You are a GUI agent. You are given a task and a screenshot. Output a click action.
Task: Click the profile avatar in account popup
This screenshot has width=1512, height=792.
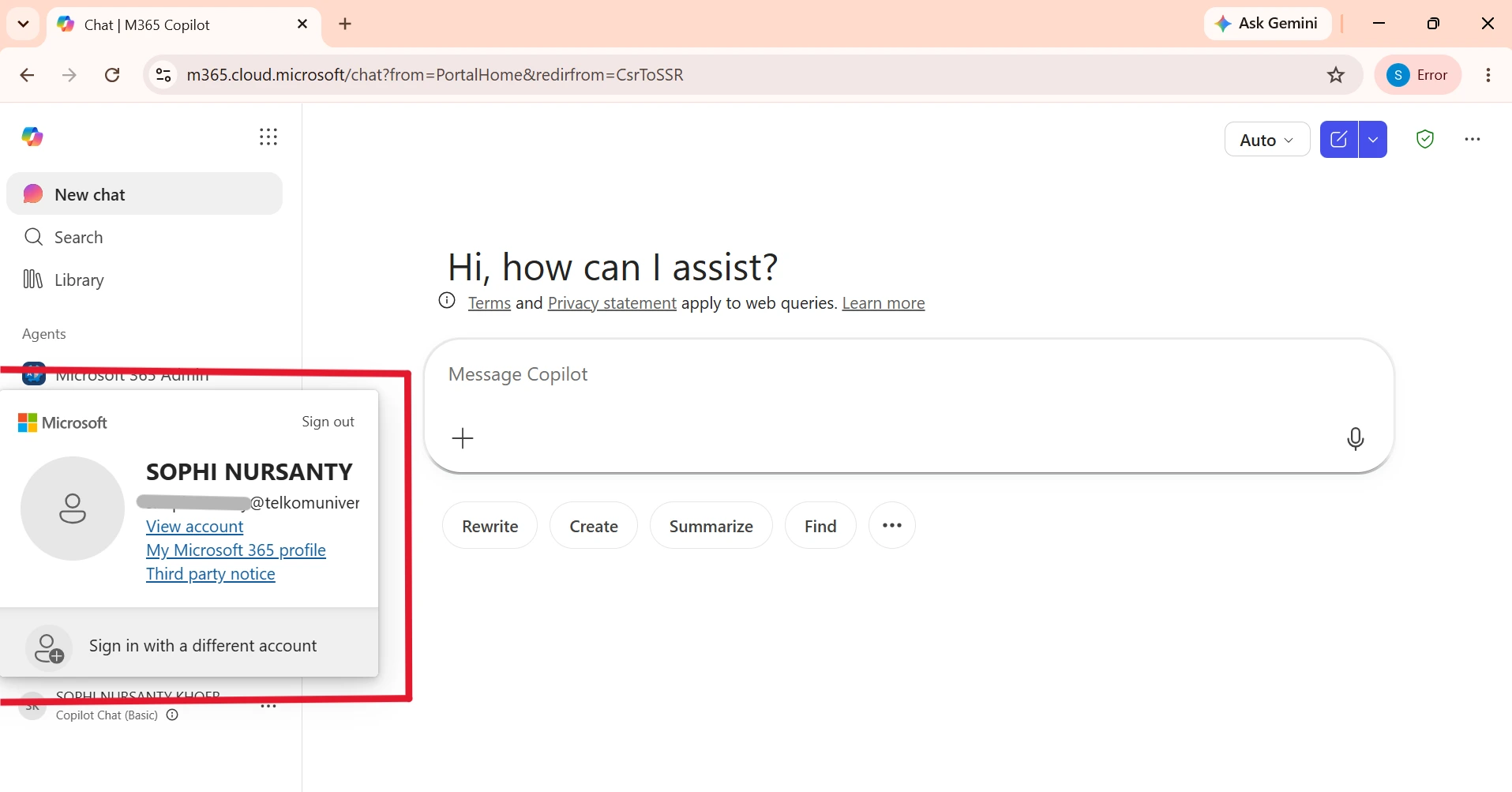pyautogui.click(x=73, y=509)
